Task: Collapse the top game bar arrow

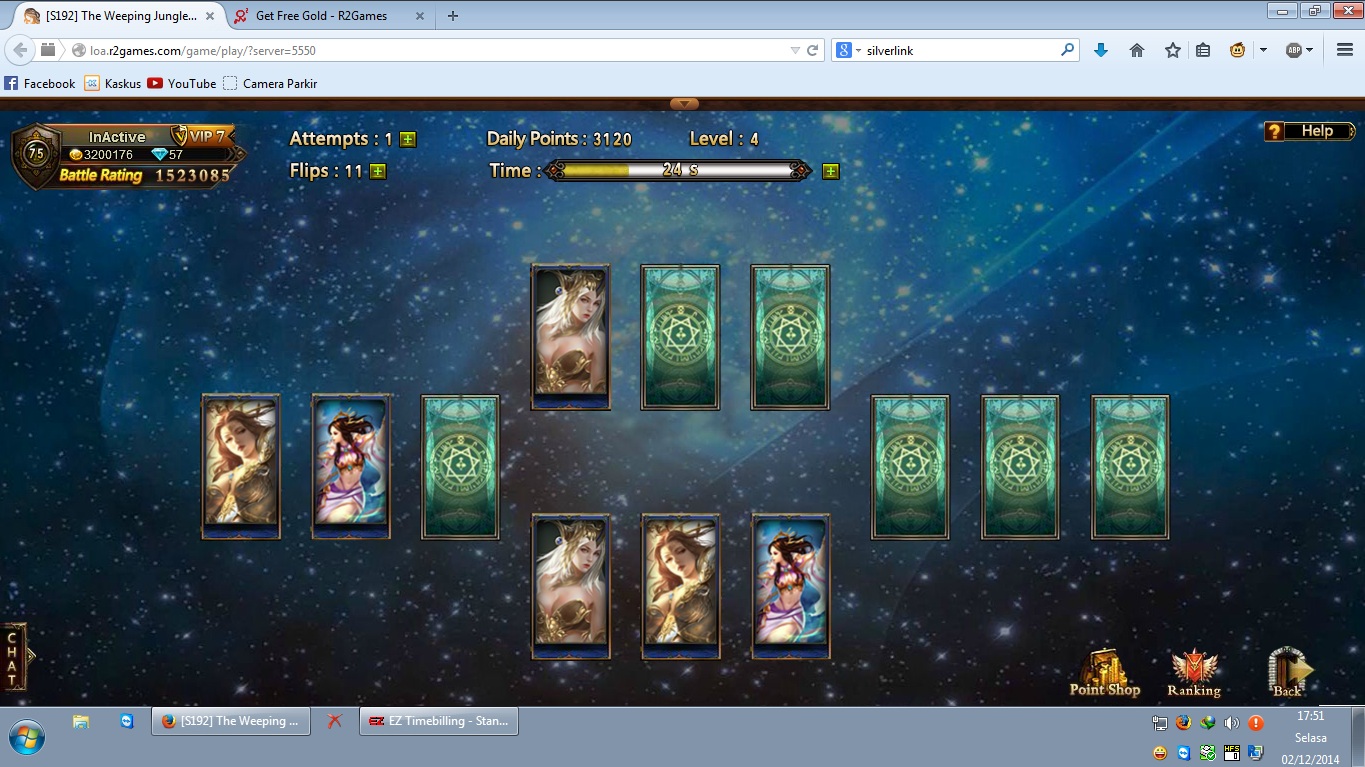Action: click(684, 103)
